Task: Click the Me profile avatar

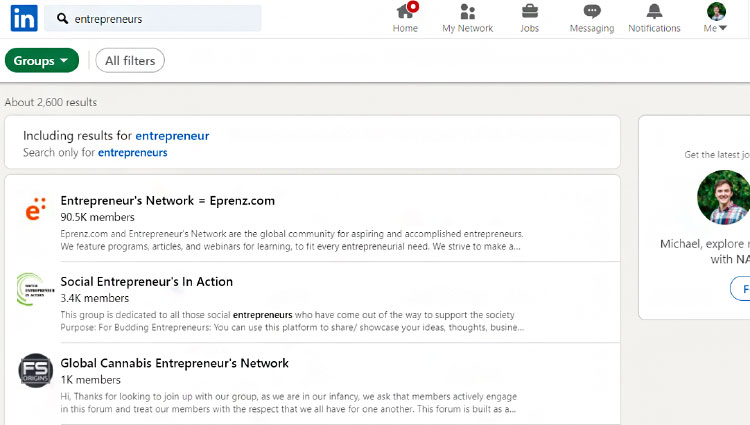Action: click(716, 11)
